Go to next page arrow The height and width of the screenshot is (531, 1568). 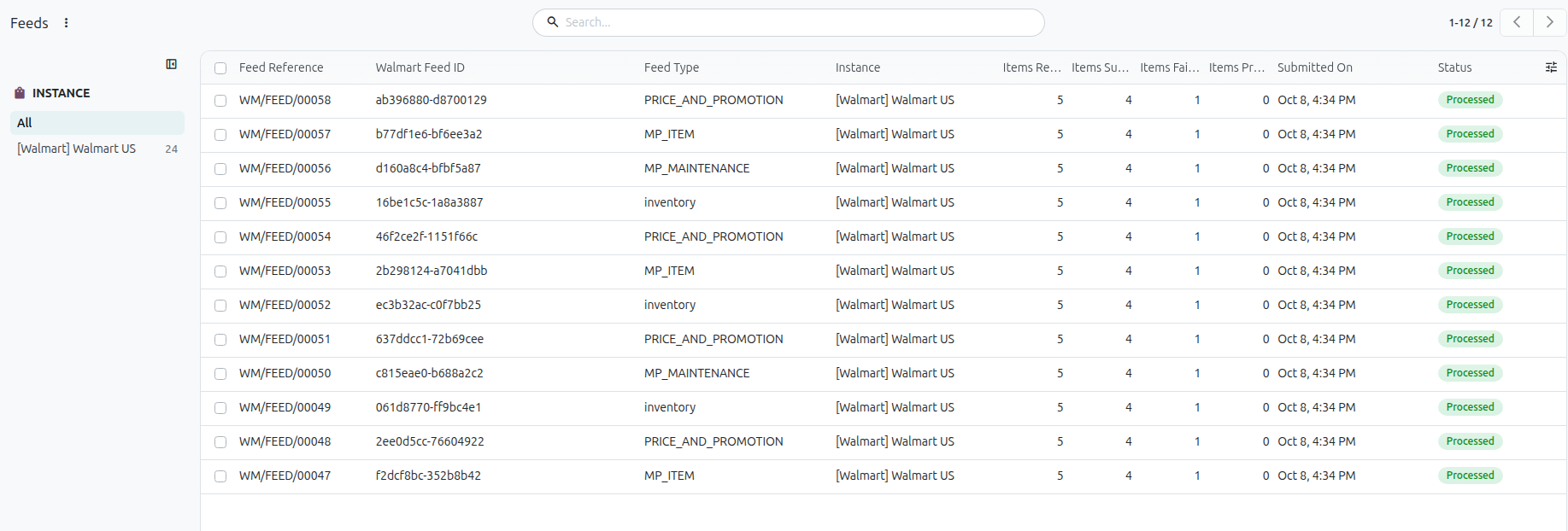click(1550, 22)
